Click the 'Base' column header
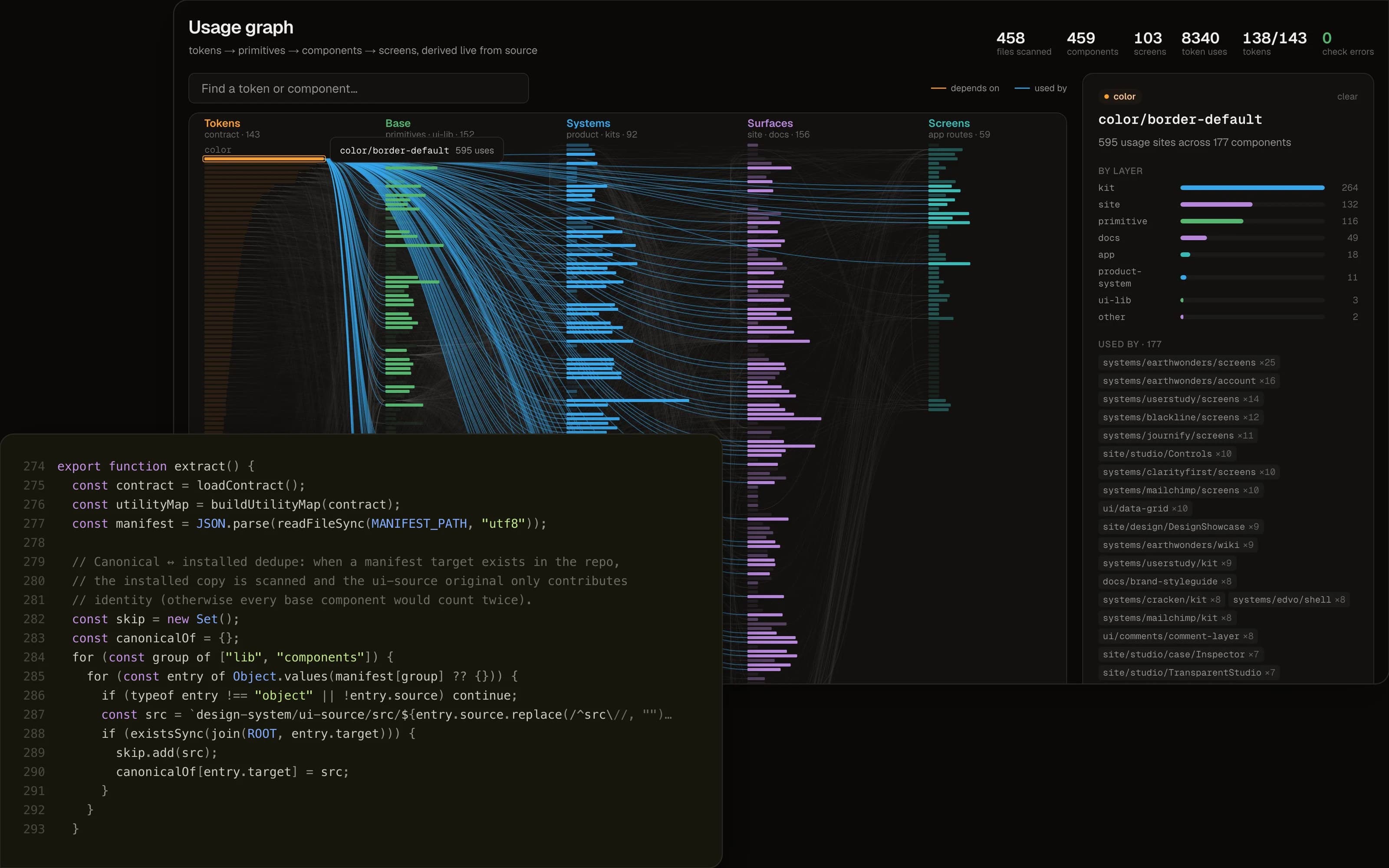This screenshot has width=1389, height=868. [398, 123]
